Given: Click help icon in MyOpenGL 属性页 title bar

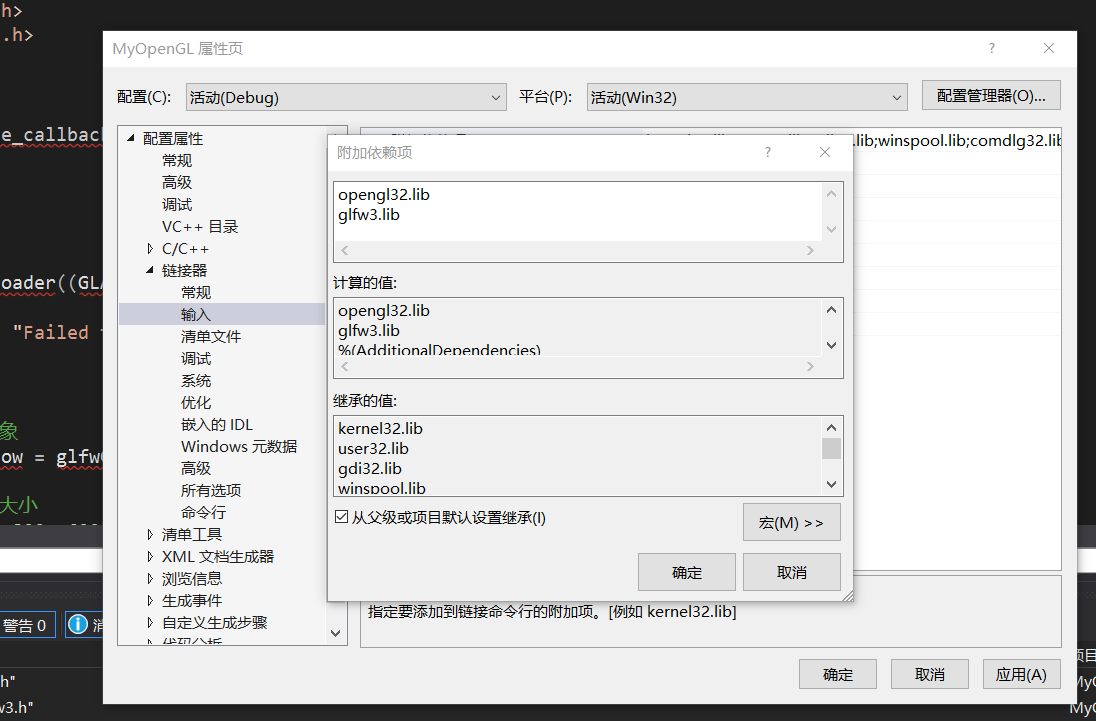Looking at the screenshot, I should (991, 48).
